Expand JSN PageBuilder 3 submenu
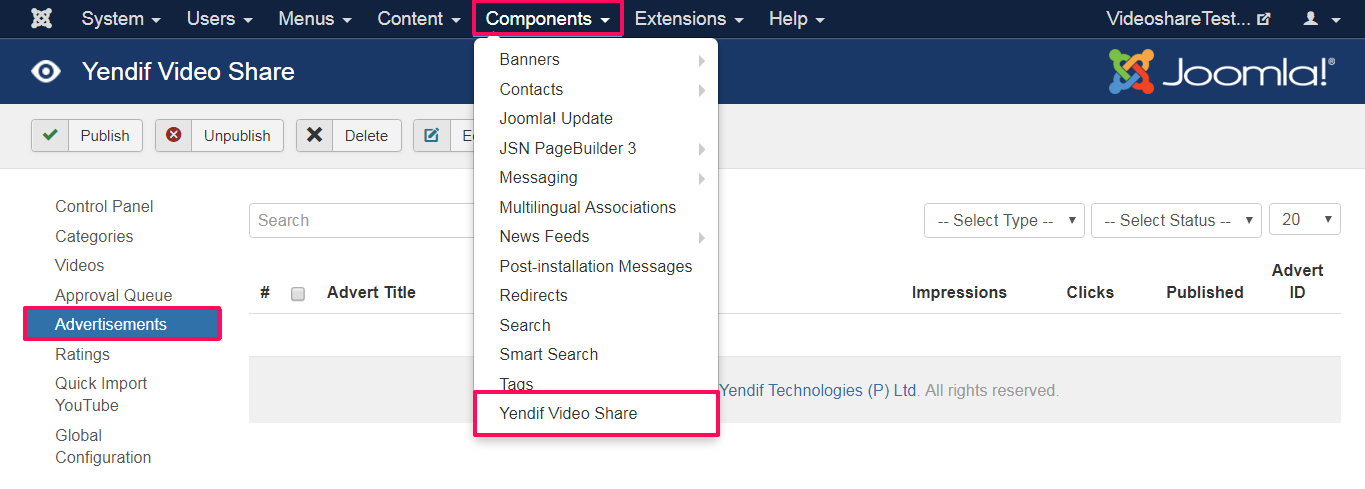1365x489 pixels. coord(596,148)
